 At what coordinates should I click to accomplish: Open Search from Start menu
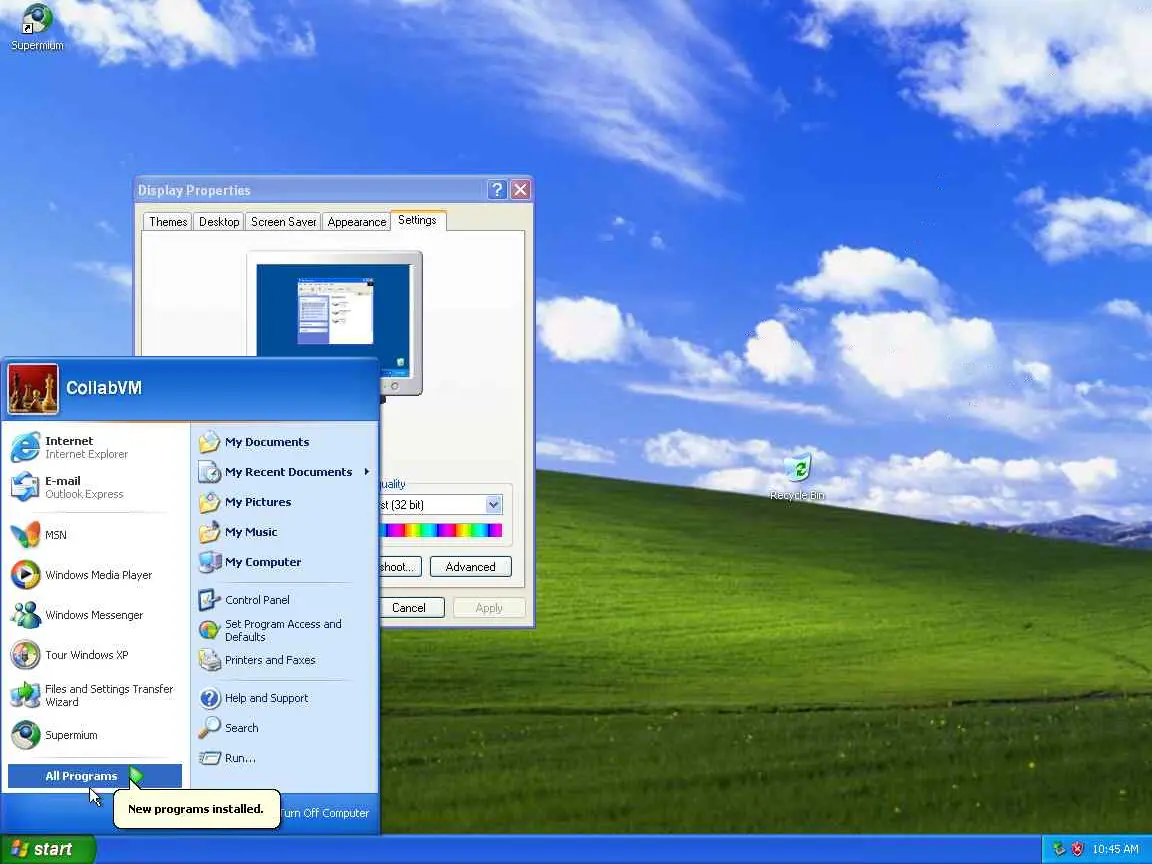[x=284, y=728]
